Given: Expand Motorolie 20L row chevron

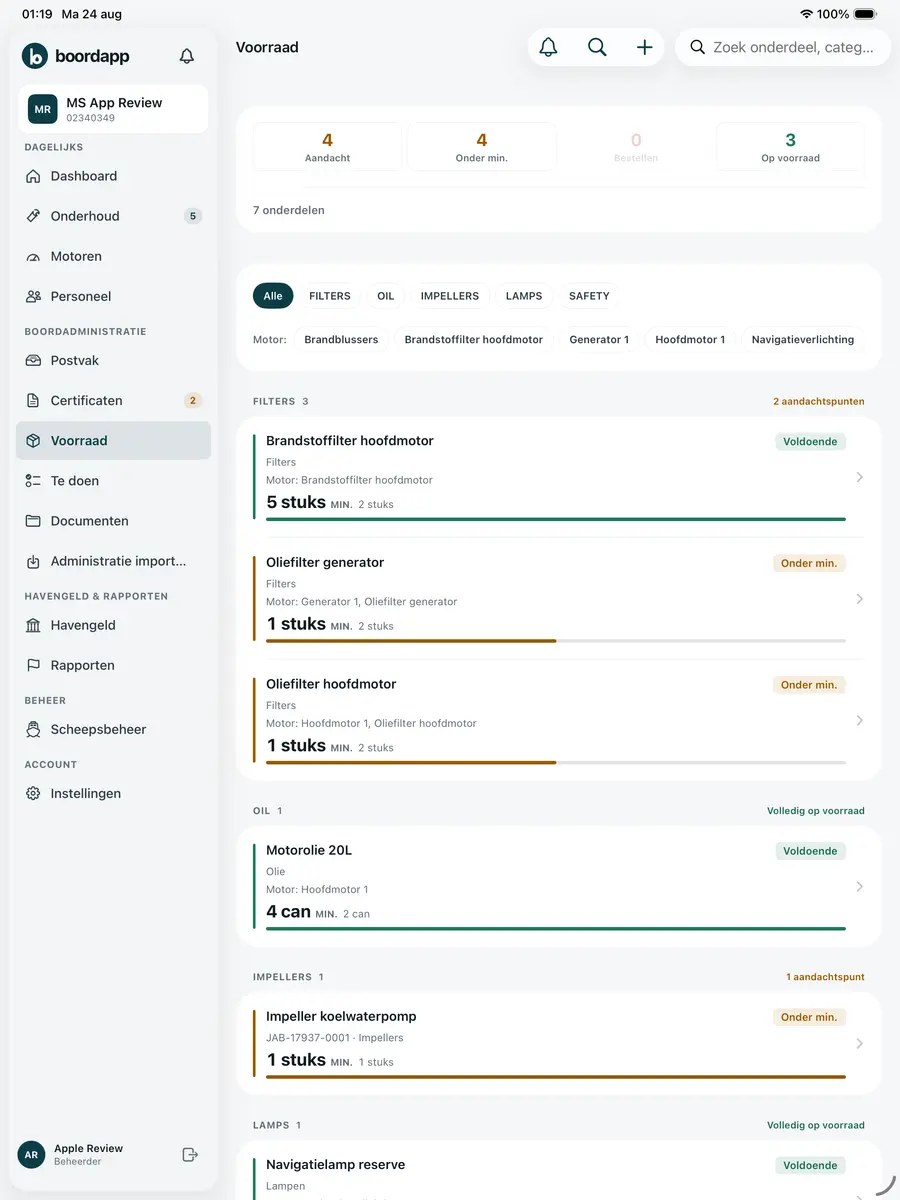Looking at the screenshot, I should 860,886.
